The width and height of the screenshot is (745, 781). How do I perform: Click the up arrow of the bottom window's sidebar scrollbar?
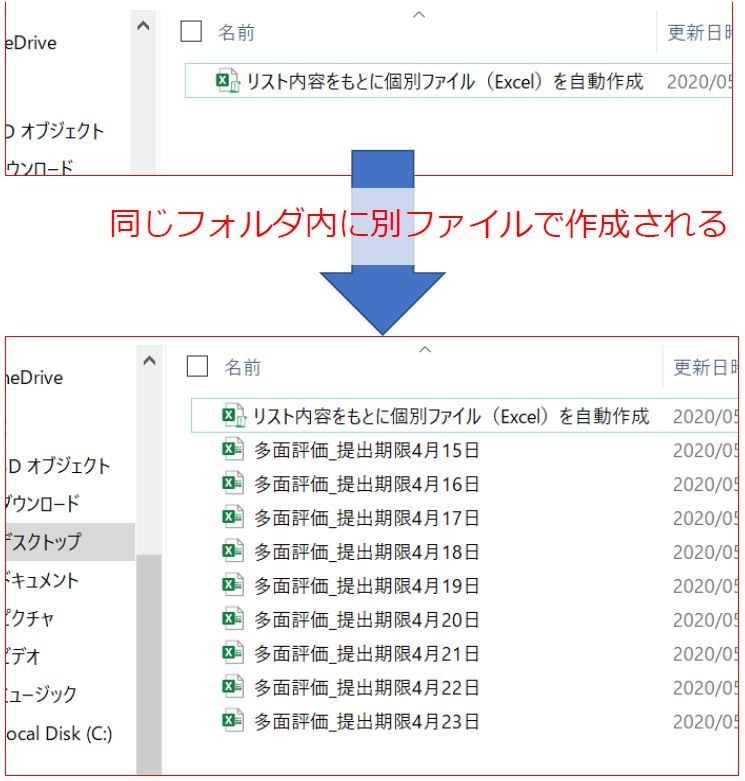point(149,360)
